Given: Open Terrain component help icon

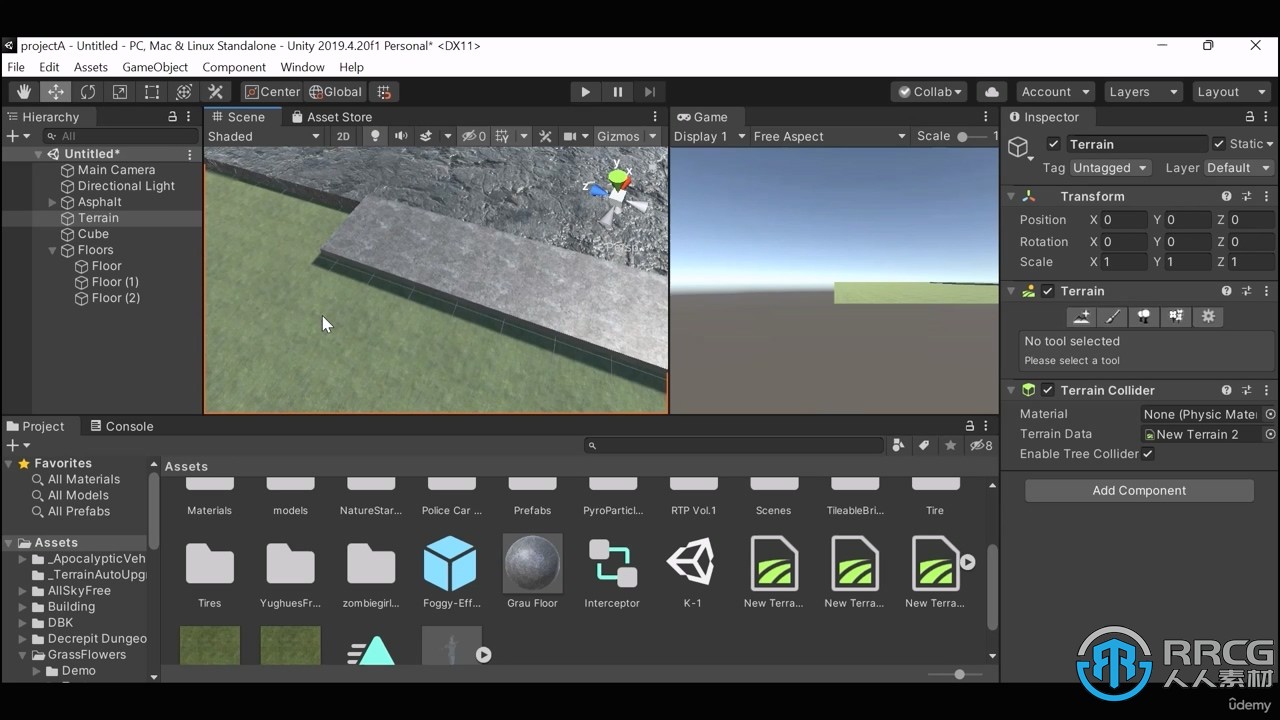Looking at the screenshot, I should (1226, 291).
